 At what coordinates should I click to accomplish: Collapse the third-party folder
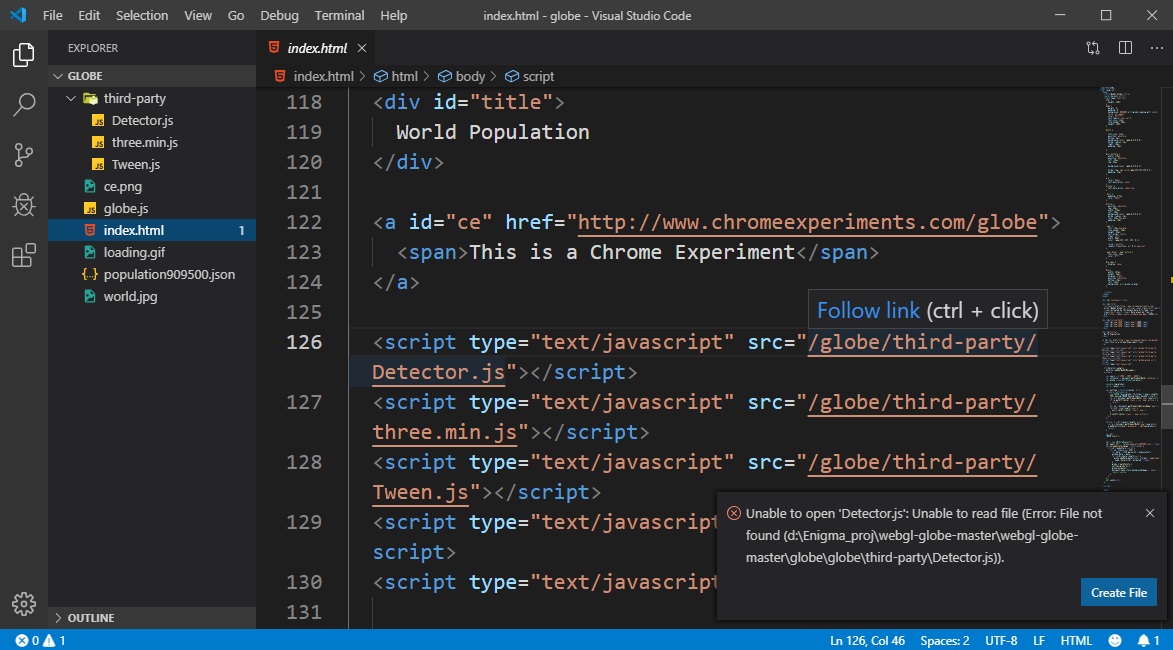coord(70,99)
